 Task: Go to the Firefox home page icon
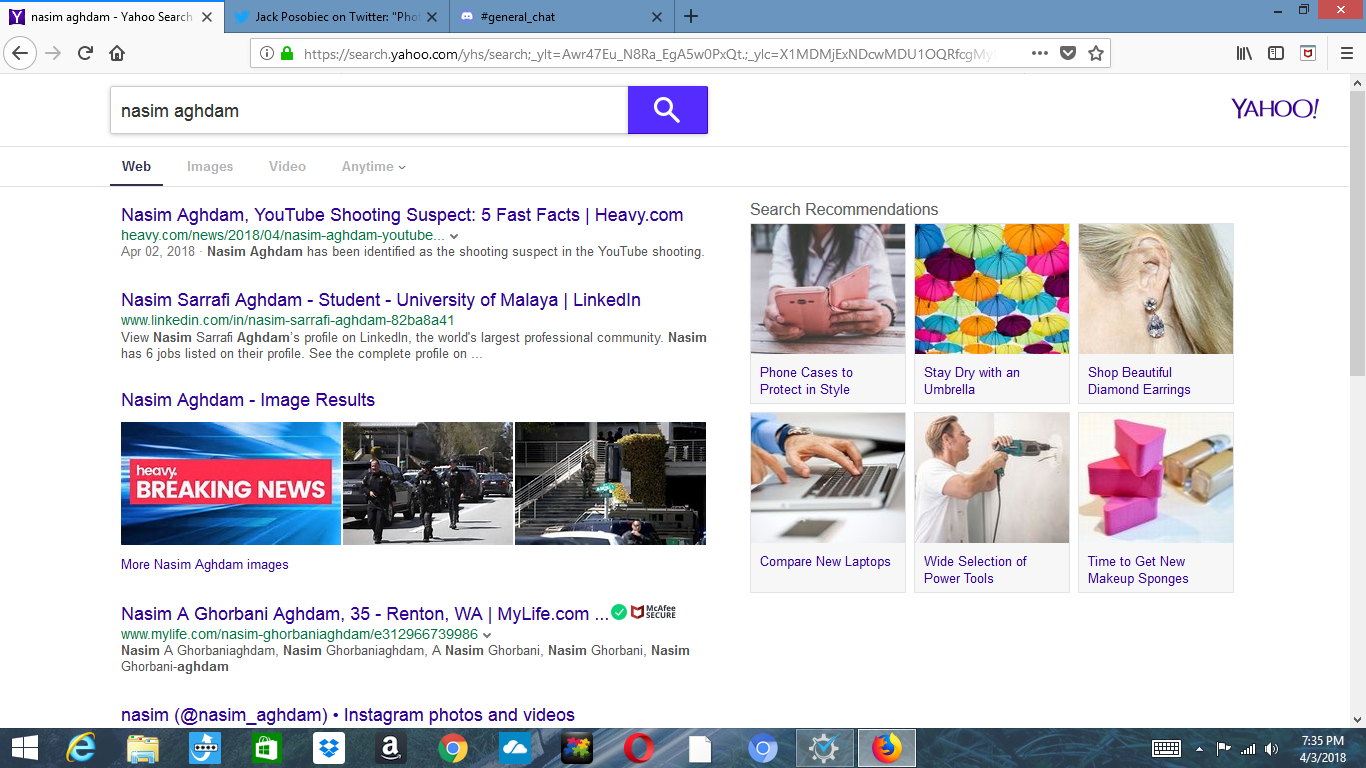(117, 54)
